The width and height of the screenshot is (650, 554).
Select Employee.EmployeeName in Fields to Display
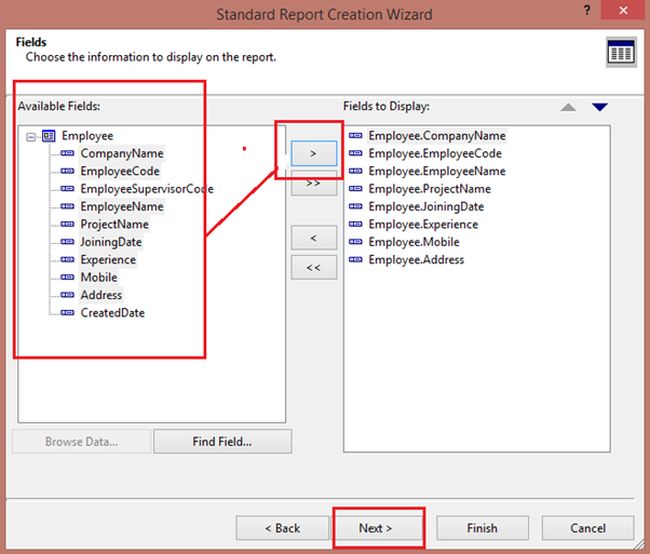[x=437, y=171]
